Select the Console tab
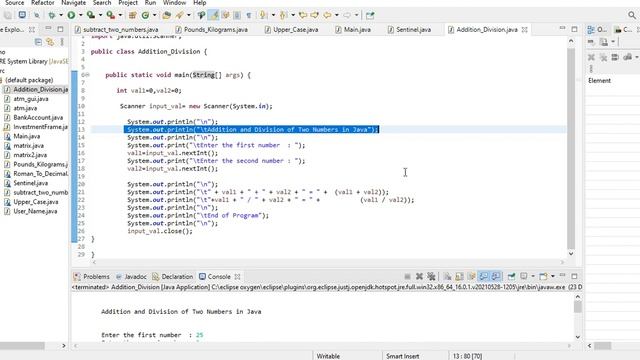640x360 pixels. pos(215,277)
